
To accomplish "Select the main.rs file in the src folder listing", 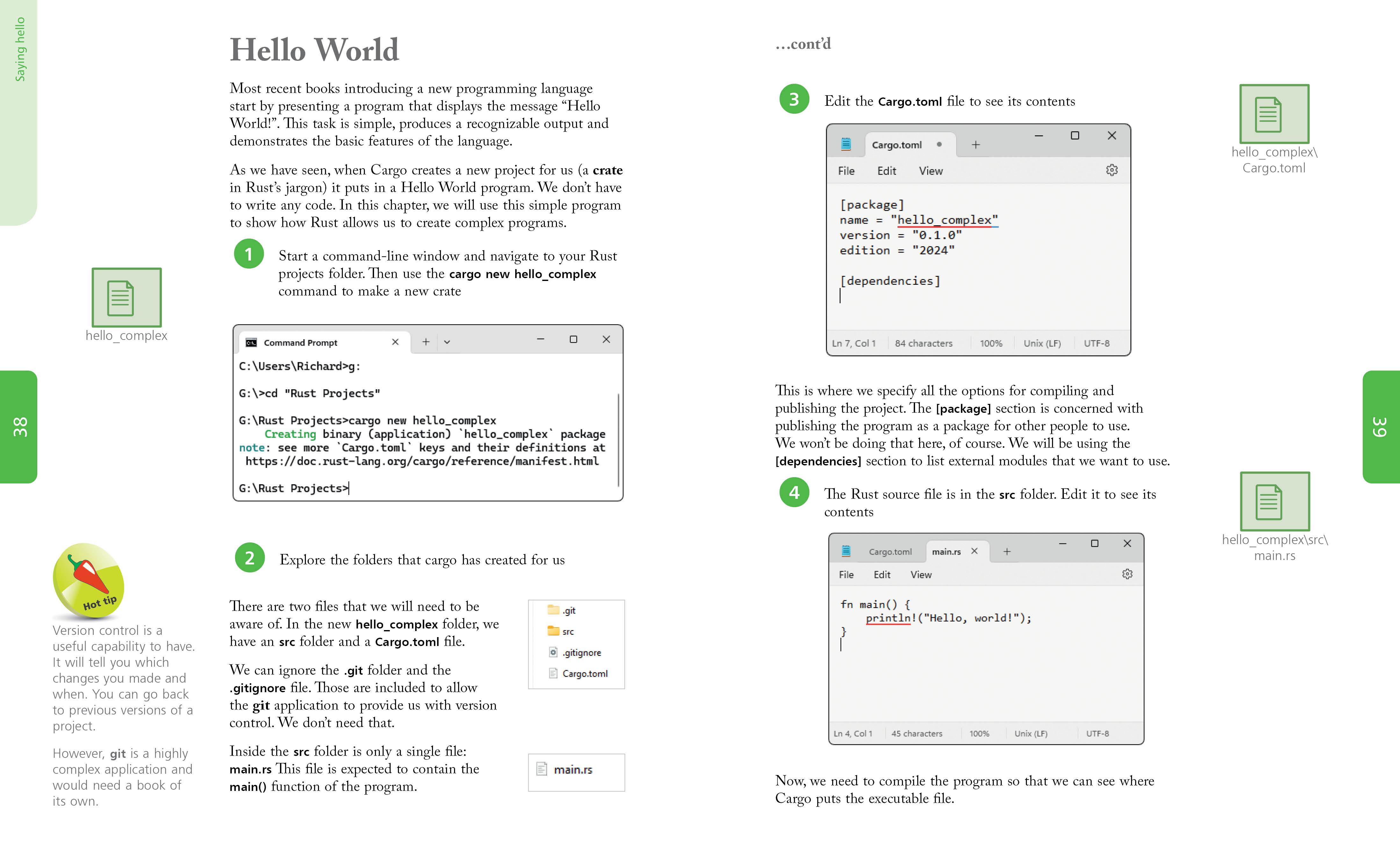I will point(564,769).
